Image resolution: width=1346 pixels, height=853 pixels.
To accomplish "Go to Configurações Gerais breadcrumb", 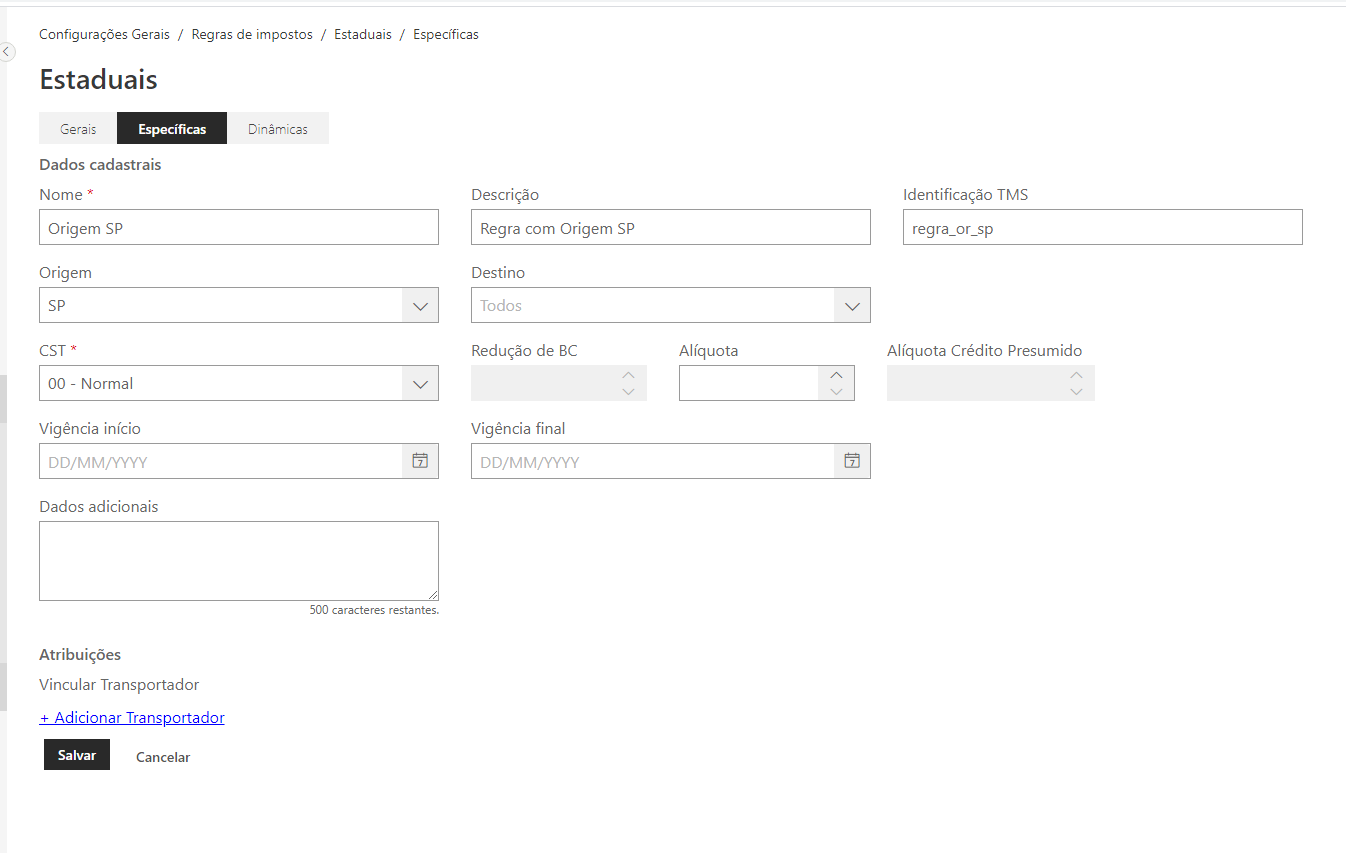I will coord(104,34).
